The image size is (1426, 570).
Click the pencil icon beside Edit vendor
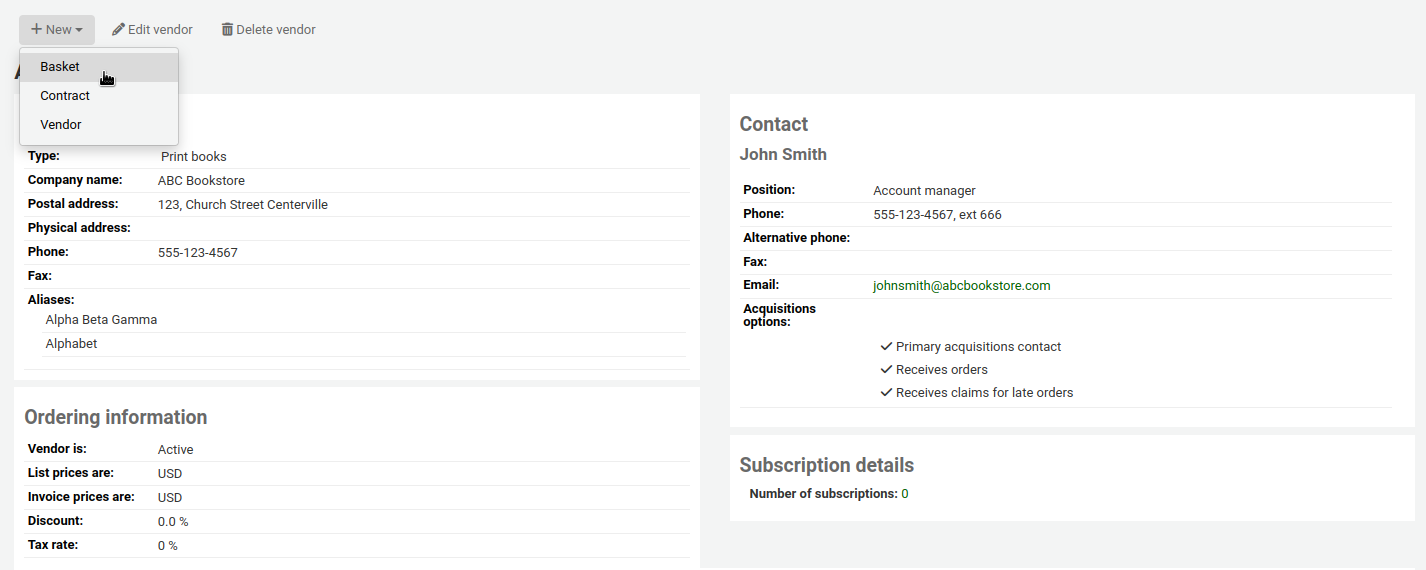(x=118, y=30)
